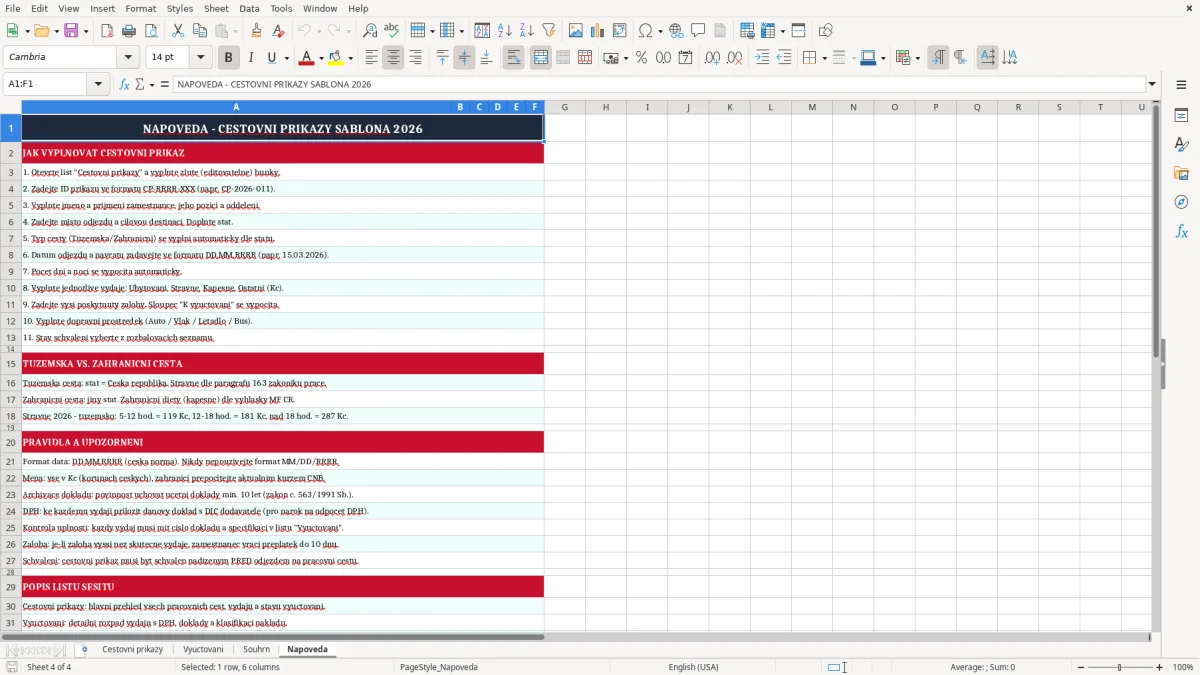Click the zoom-in plus button
Viewport: 1200px width, 675px height.
click(x=1160, y=667)
